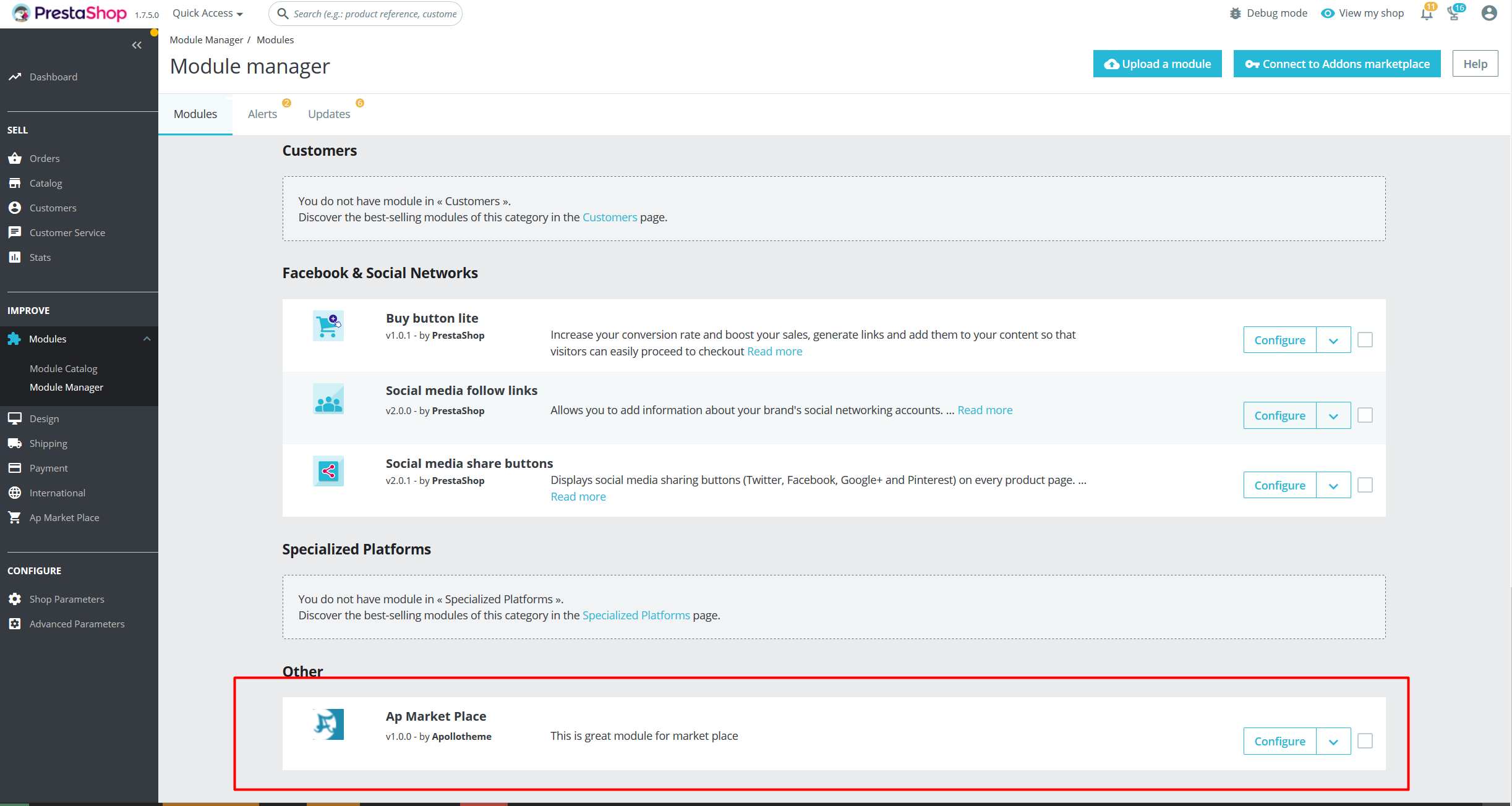The width and height of the screenshot is (1512, 806).
Task: Expand Social media follow links actions dropdown
Action: click(1333, 415)
